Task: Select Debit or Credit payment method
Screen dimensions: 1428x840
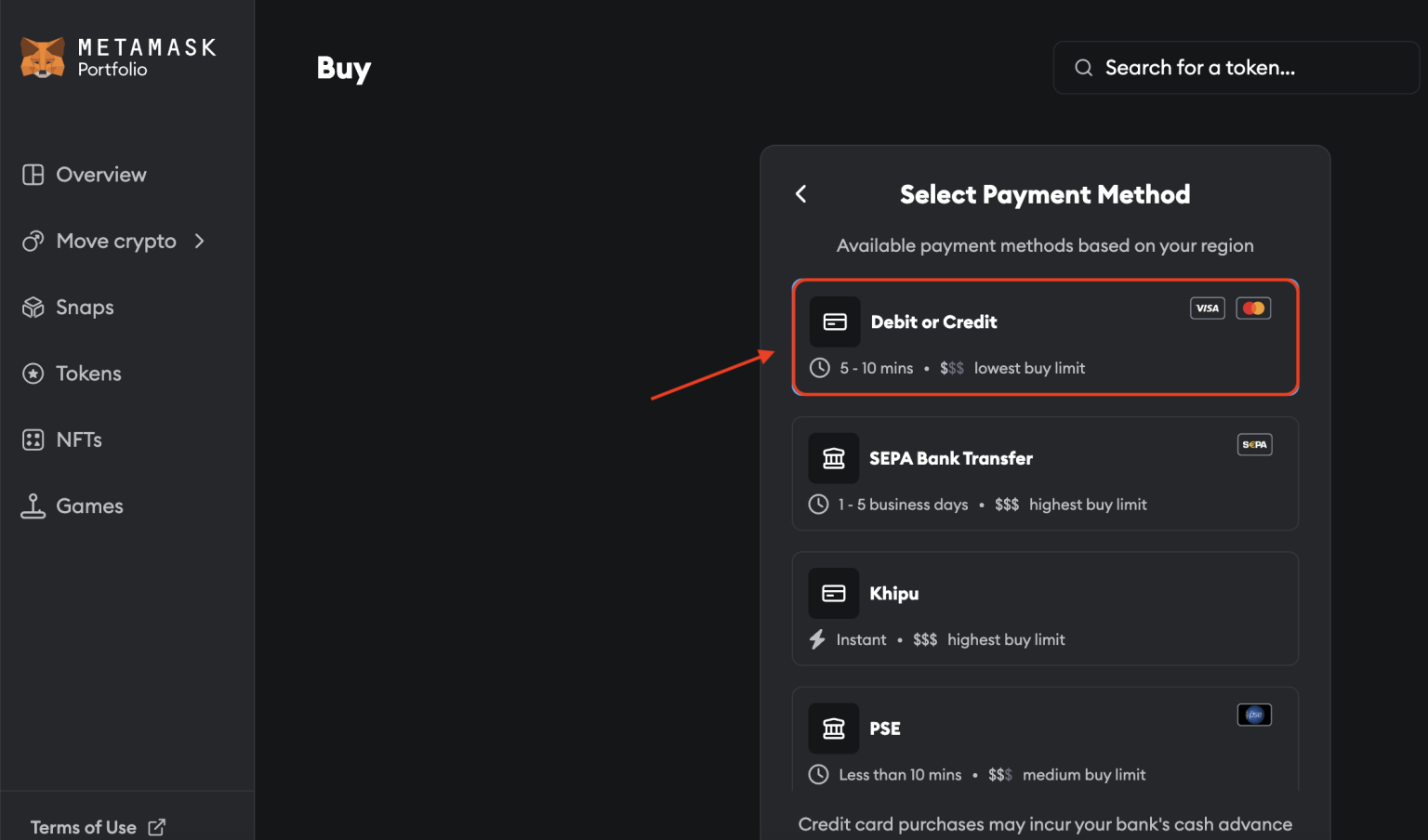Action: 1045,337
